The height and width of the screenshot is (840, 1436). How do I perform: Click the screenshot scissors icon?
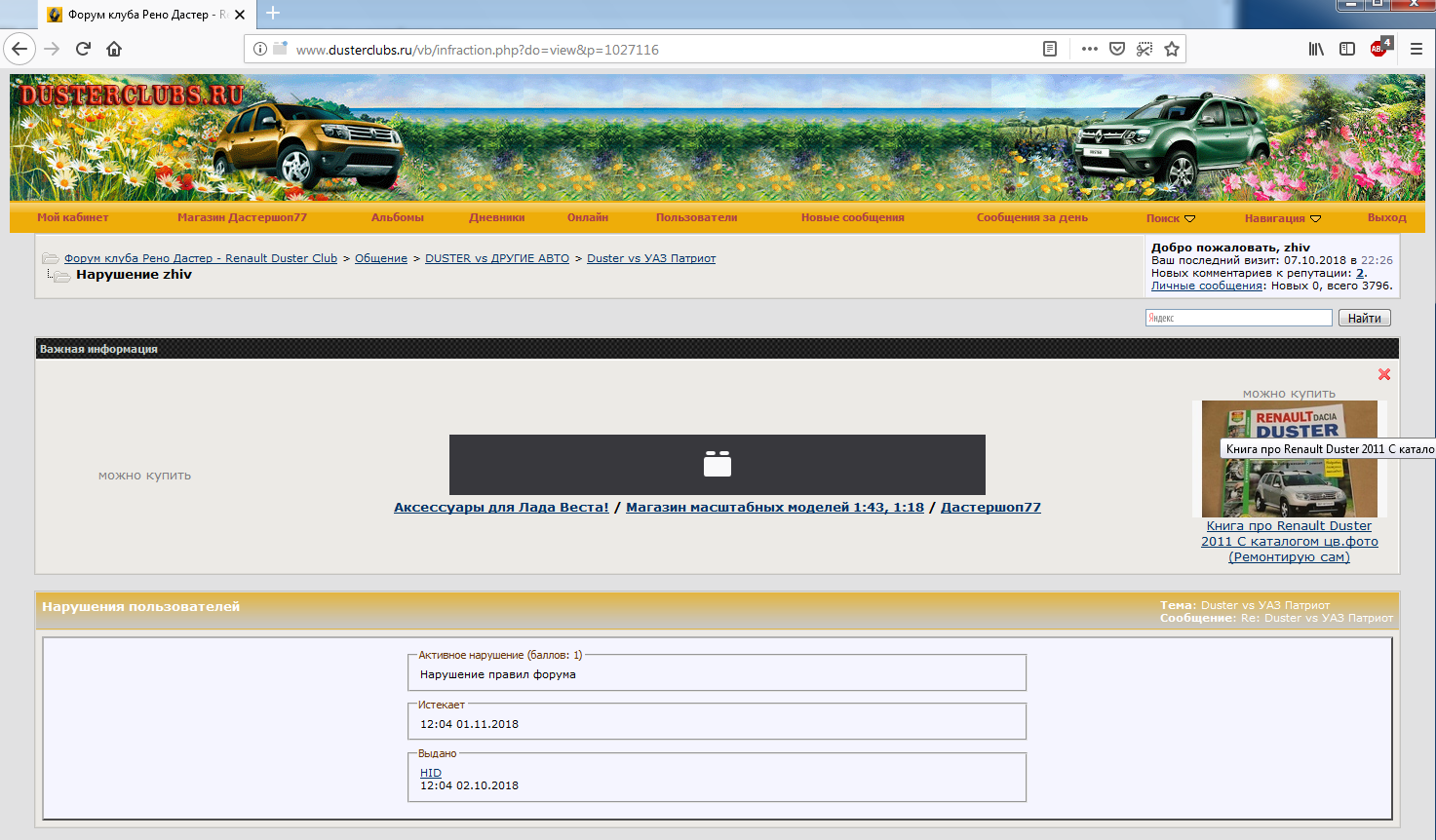point(1145,49)
